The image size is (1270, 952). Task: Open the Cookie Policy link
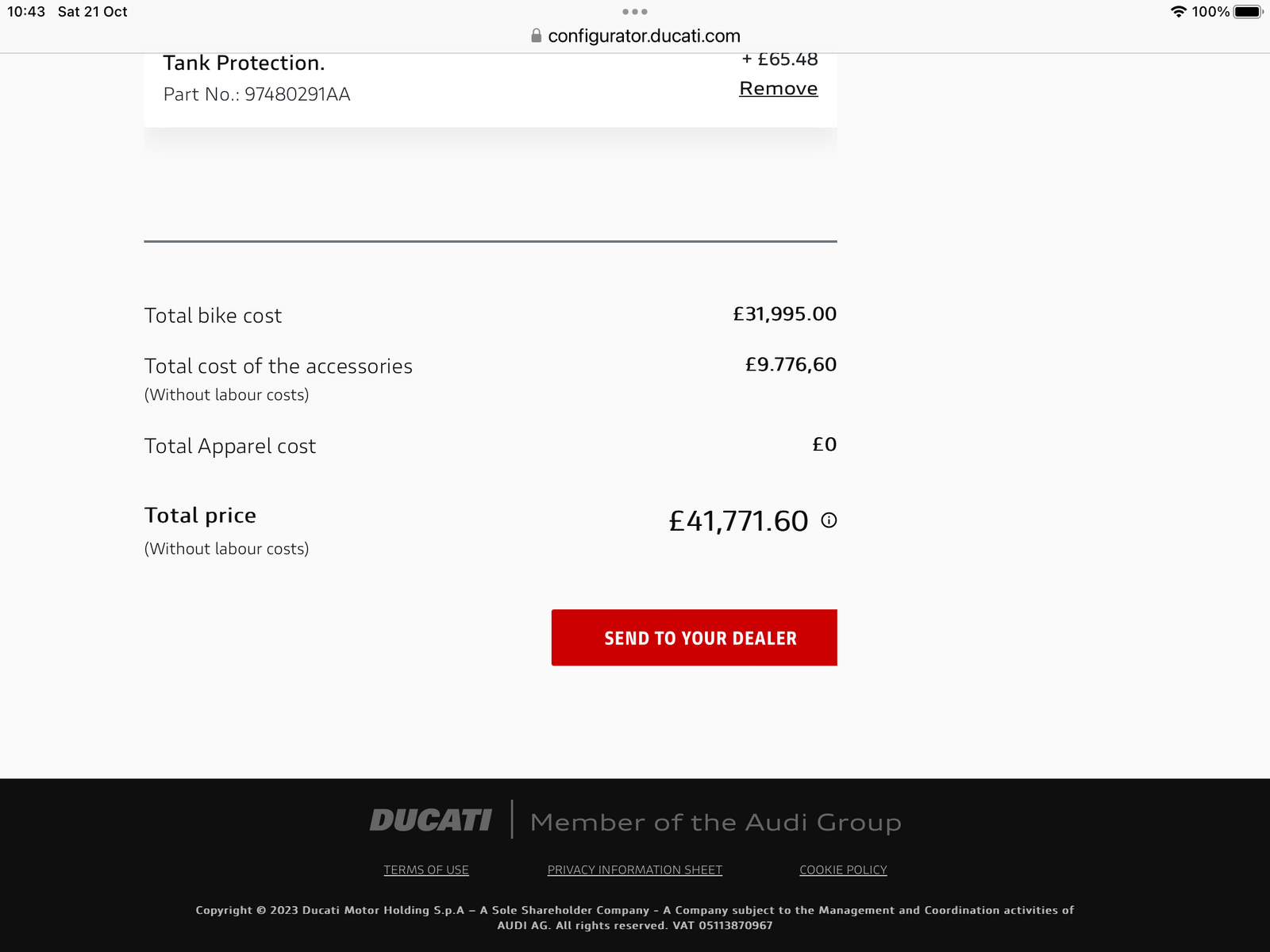click(843, 869)
